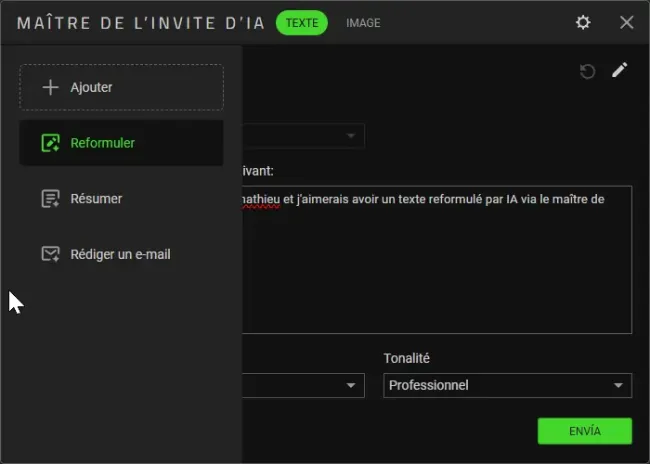Select Reformuler in the sidebar
Image resolution: width=650 pixels, height=464 pixels.
(x=121, y=143)
